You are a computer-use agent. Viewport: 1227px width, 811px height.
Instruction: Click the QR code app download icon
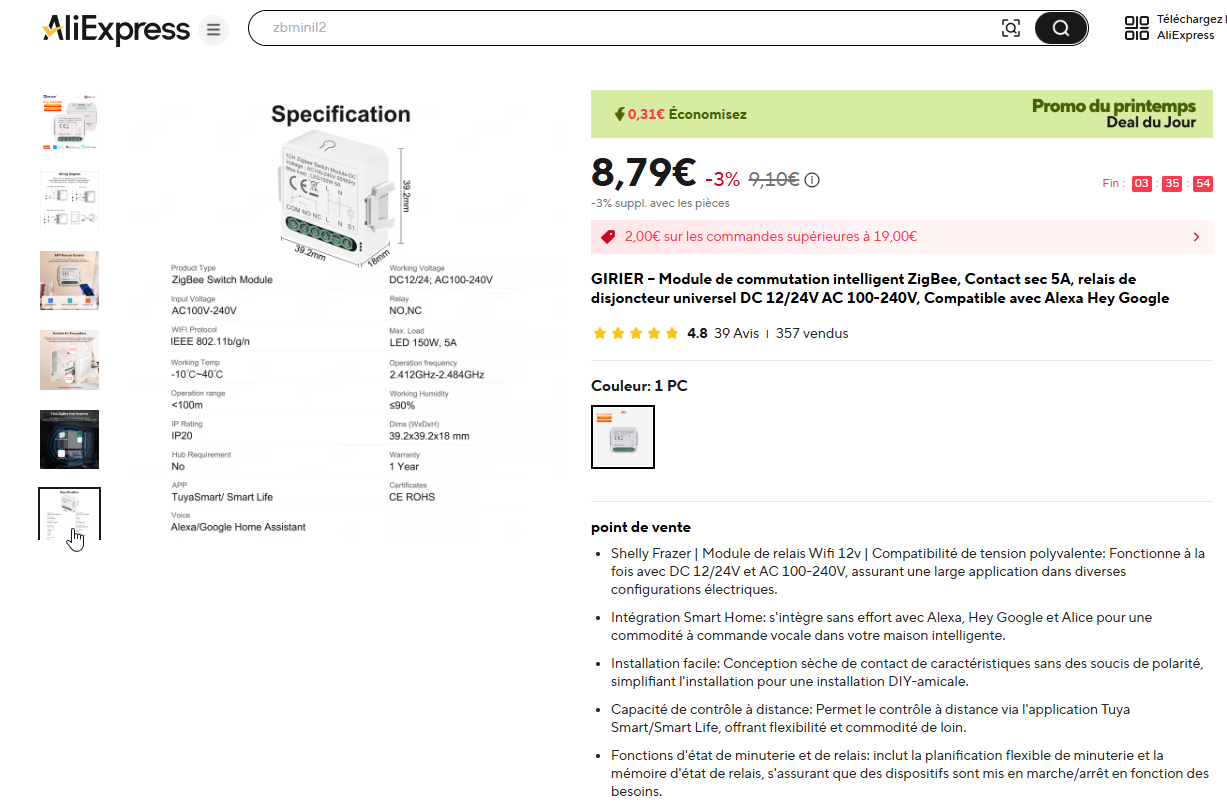pos(1137,28)
